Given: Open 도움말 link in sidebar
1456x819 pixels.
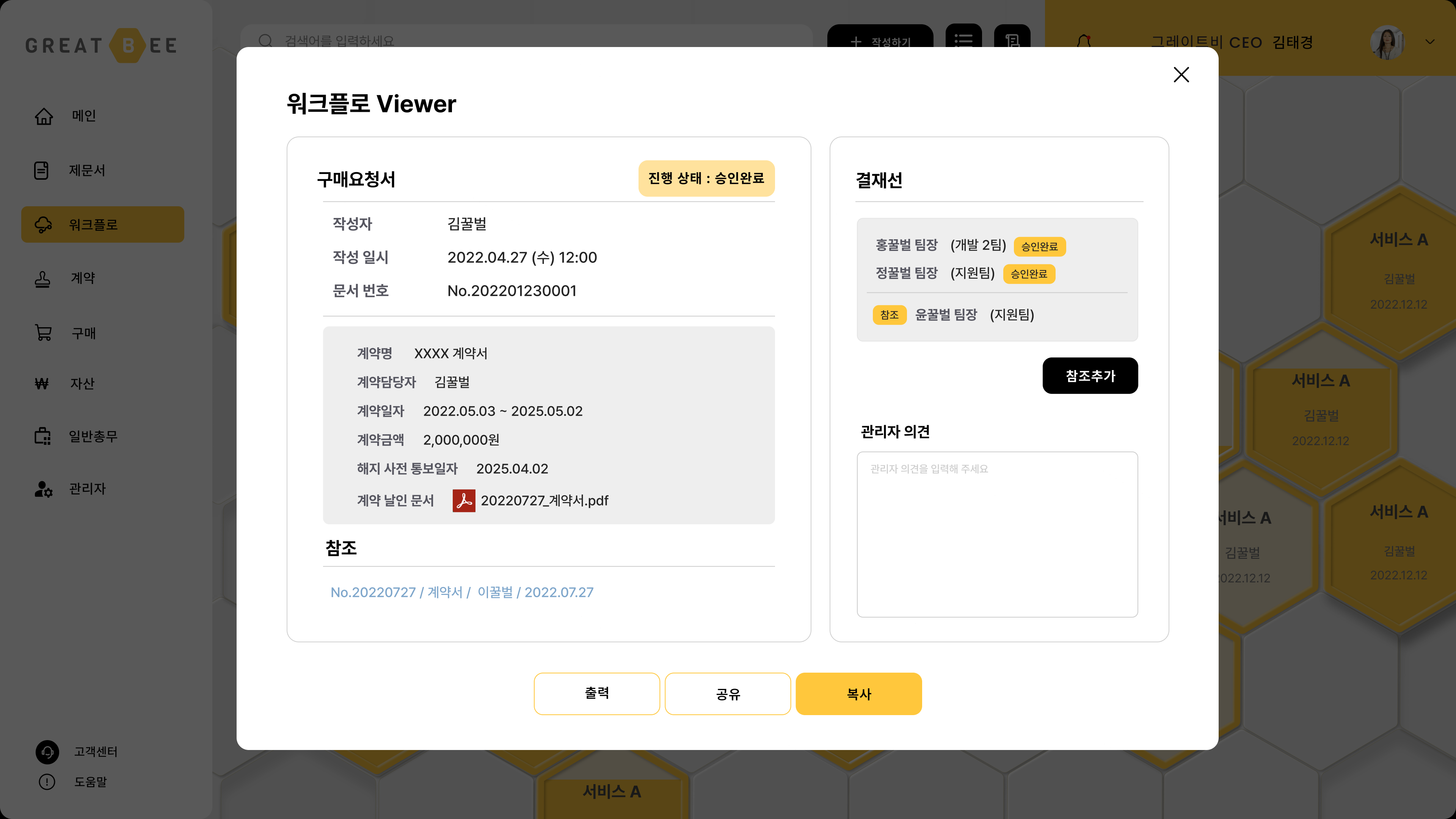Looking at the screenshot, I should point(91,782).
